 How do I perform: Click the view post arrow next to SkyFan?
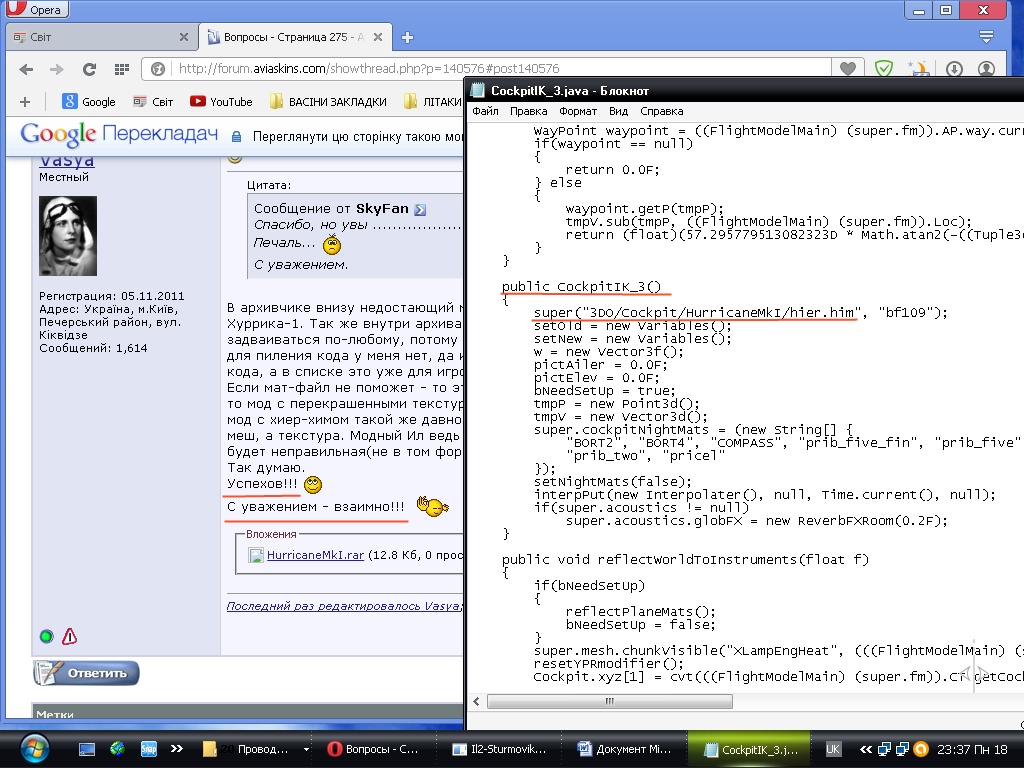coord(420,209)
